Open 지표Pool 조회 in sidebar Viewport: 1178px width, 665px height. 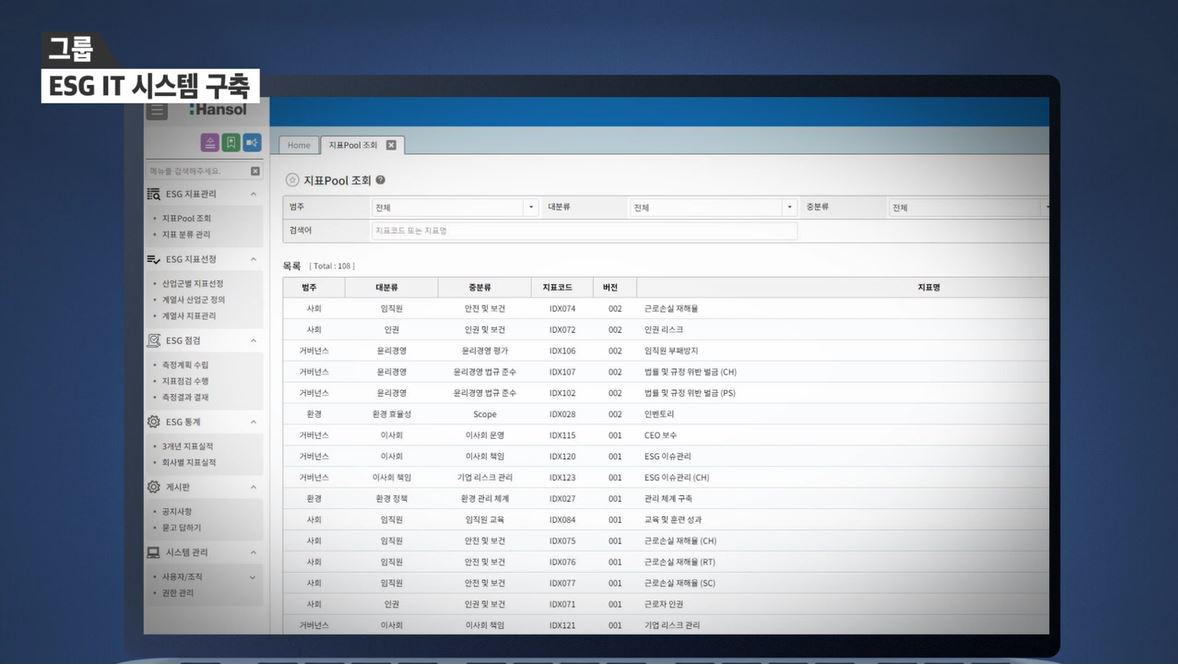pyautogui.click(x=186, y=218)
